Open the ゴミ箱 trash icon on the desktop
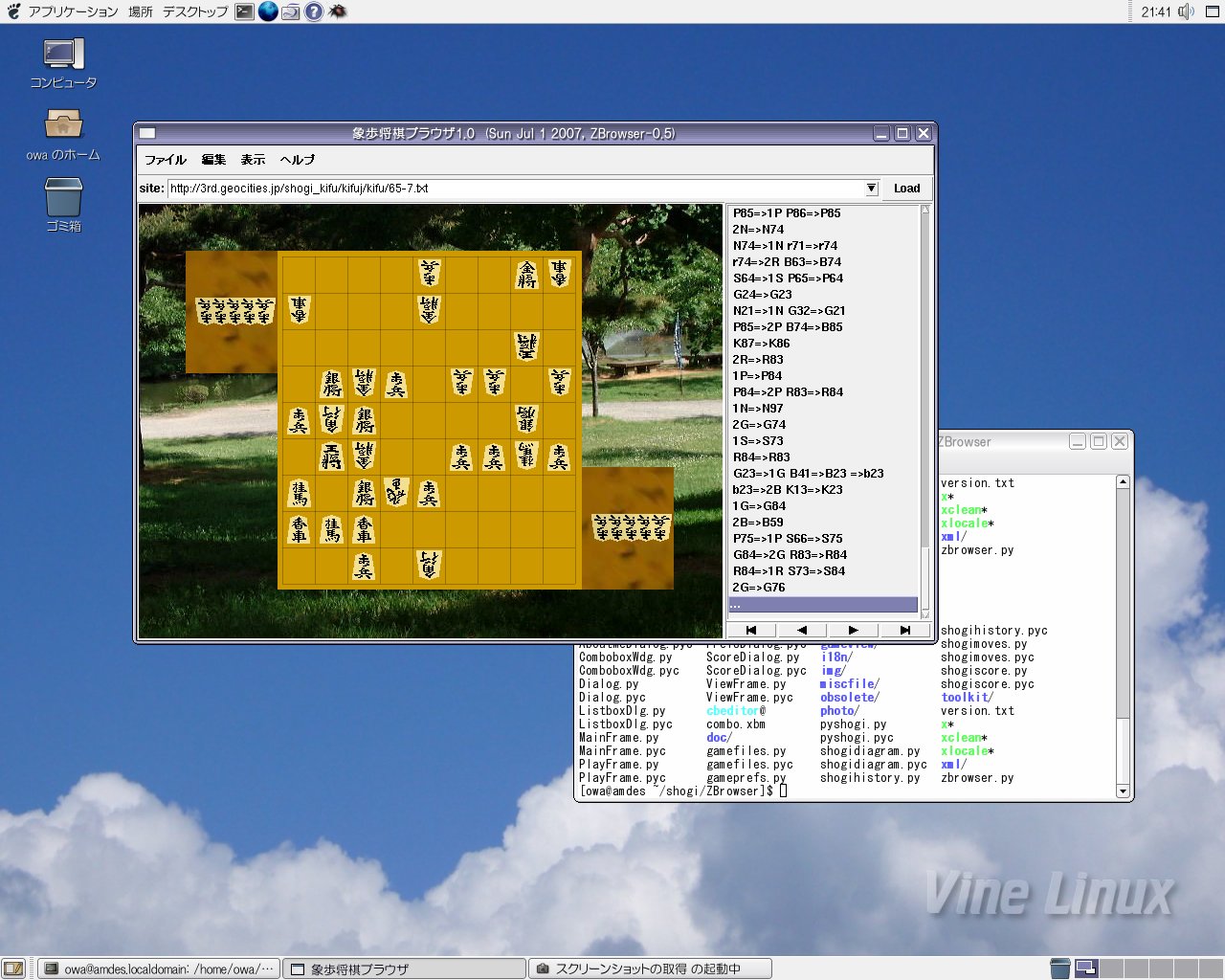Image resolution: width=1225 pixels, height=980 pixels. tap(63, 198)
